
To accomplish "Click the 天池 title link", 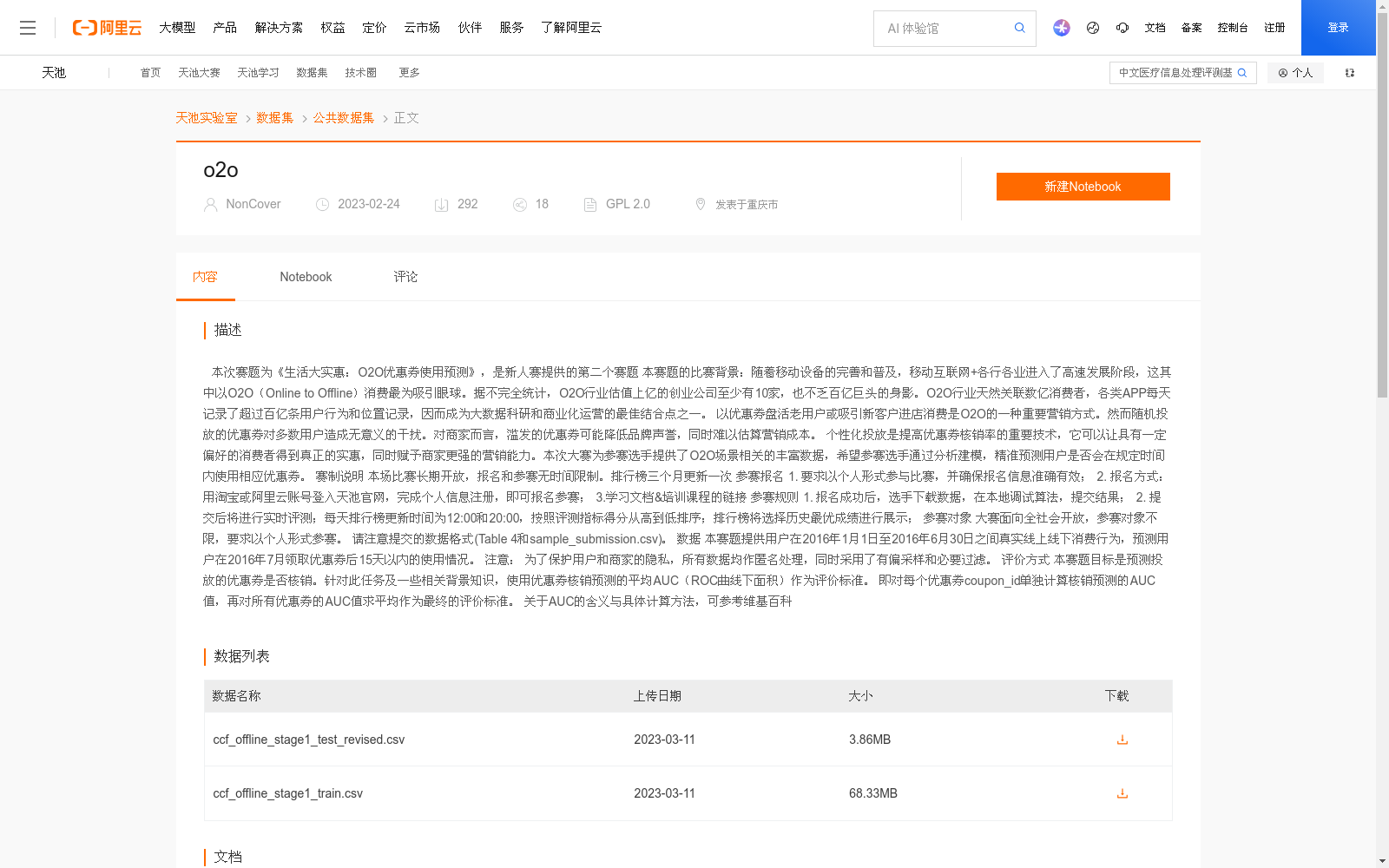I will coord(54,73).
